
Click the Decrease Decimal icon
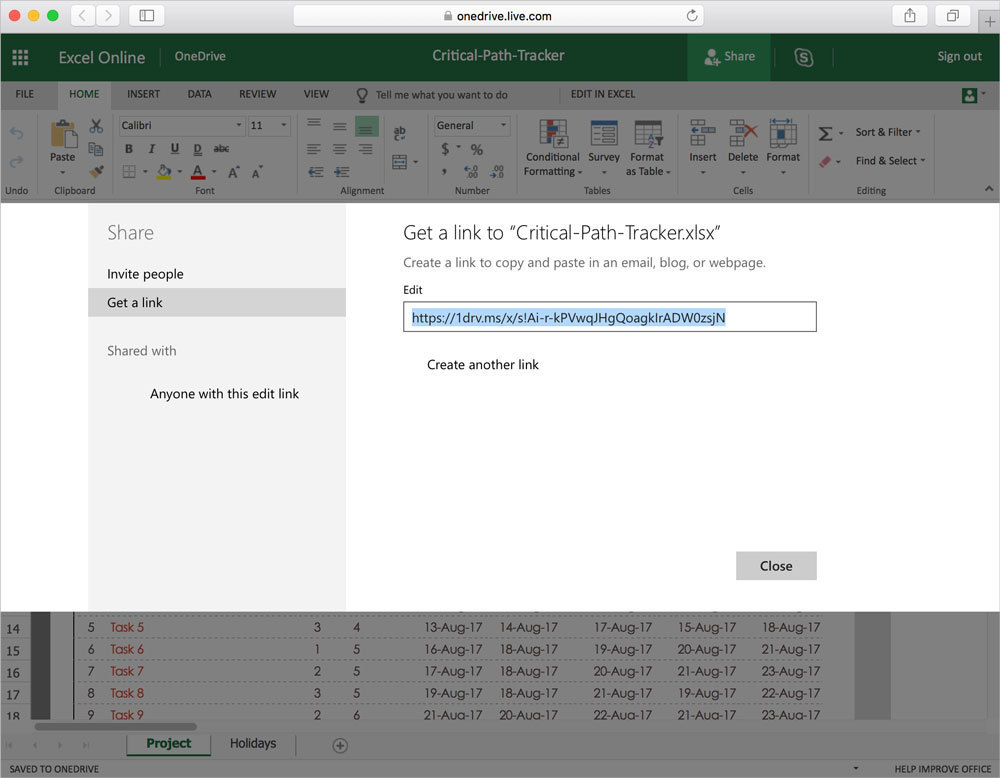point(497,172)
